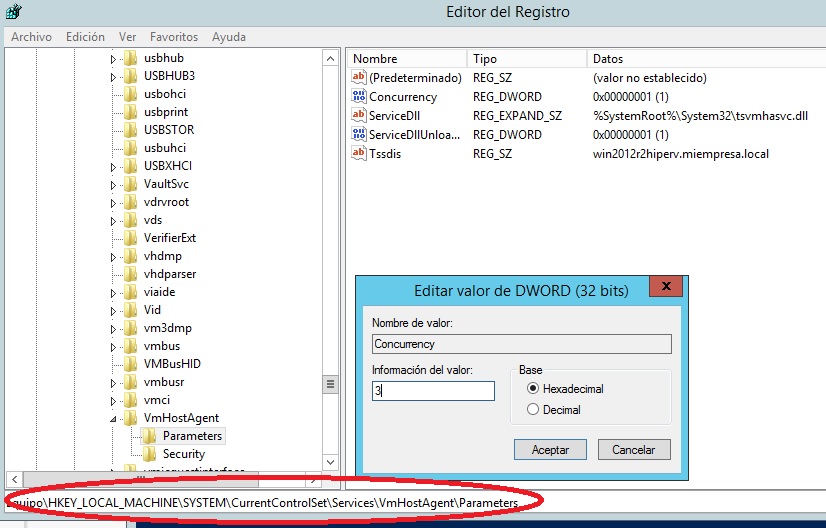Expand the usbhub tree node
826x528 pixels.
click(113, 58)
